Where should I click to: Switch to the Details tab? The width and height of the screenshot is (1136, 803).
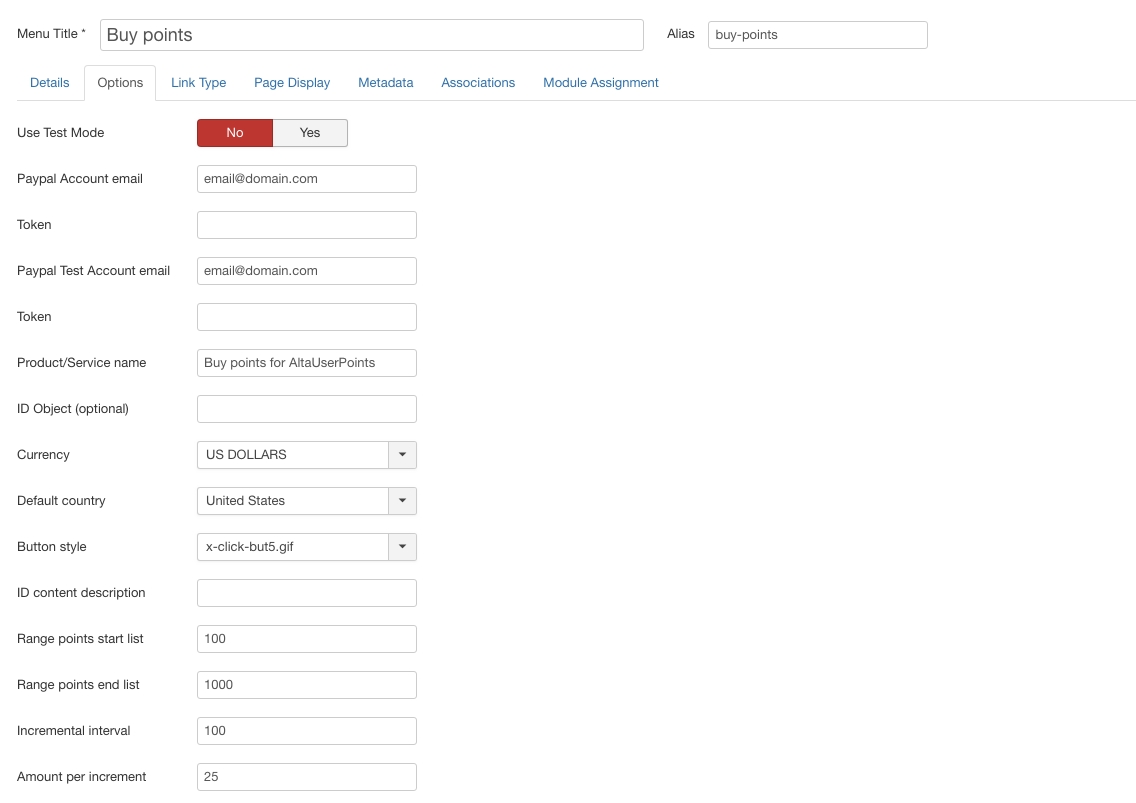tap(49, 82)
